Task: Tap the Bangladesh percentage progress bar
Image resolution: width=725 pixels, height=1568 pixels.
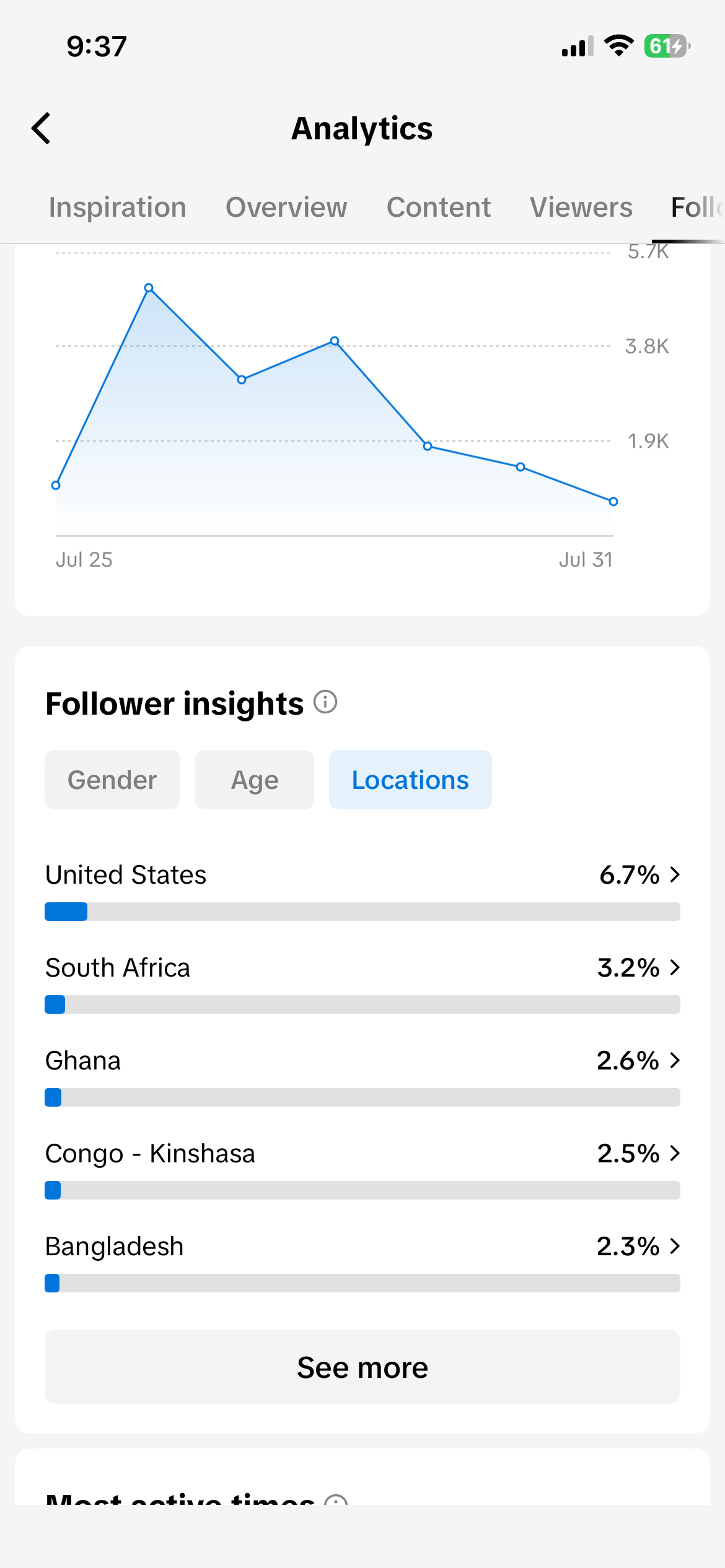Action: tap(362, 1283)
